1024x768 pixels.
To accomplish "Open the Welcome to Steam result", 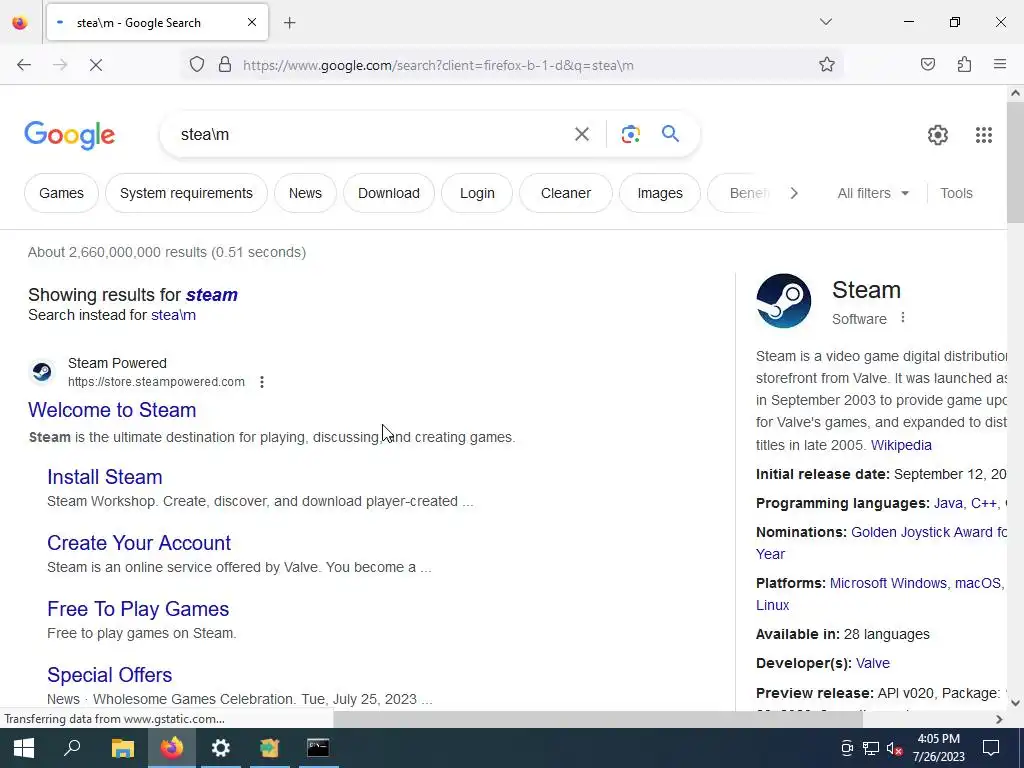I will [x=112, y=410].
